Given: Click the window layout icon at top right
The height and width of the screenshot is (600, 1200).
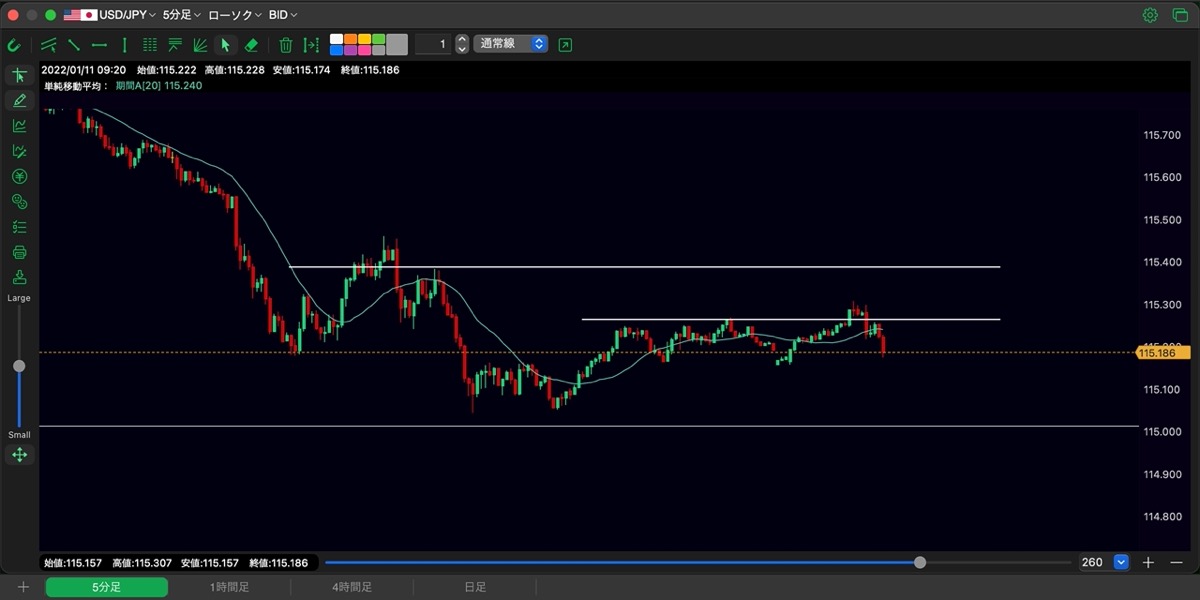Looking at the screenshot, I should pyautogui.click(x=1180, y=15).
